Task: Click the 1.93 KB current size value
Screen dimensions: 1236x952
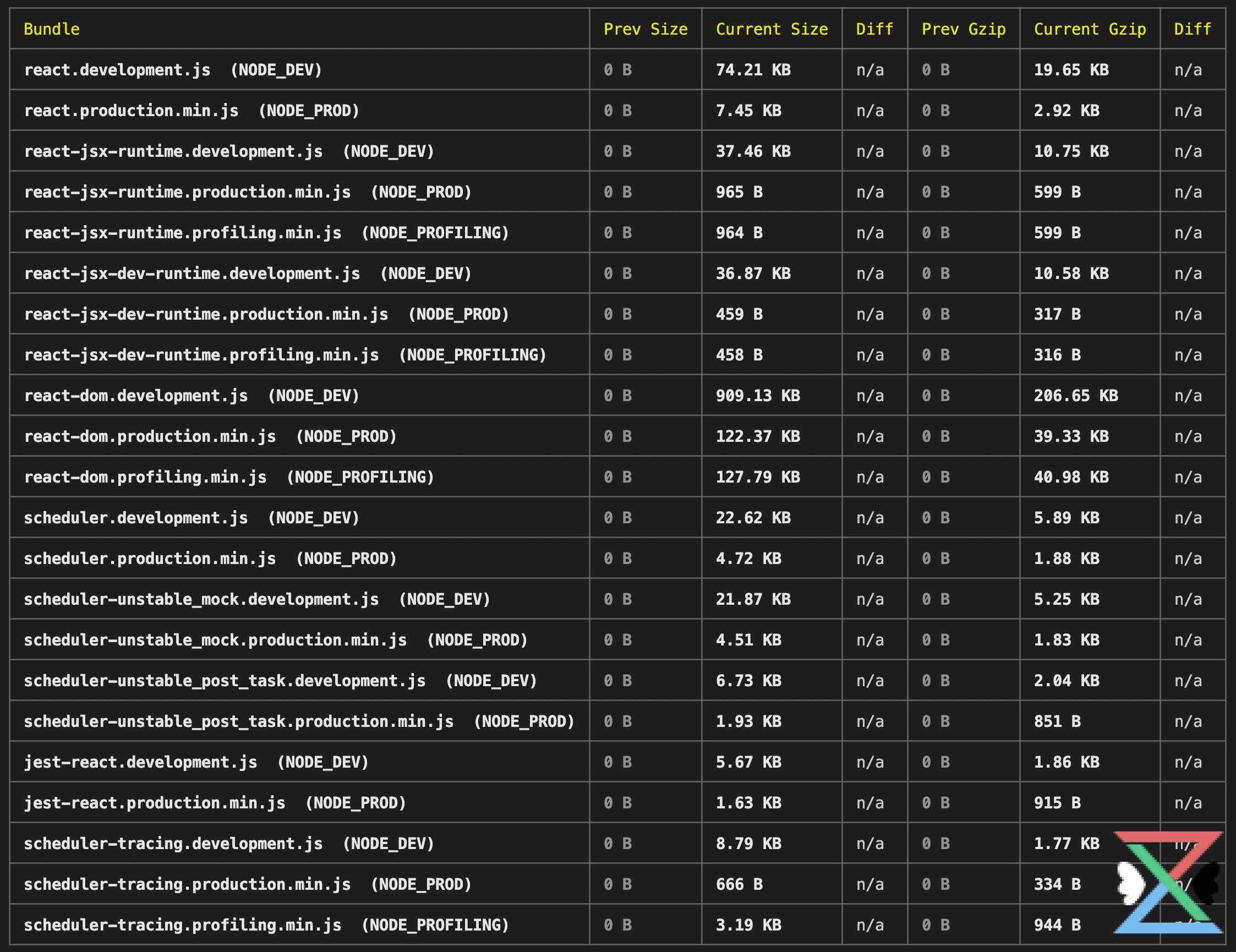Action: click(x=749, y=721)
